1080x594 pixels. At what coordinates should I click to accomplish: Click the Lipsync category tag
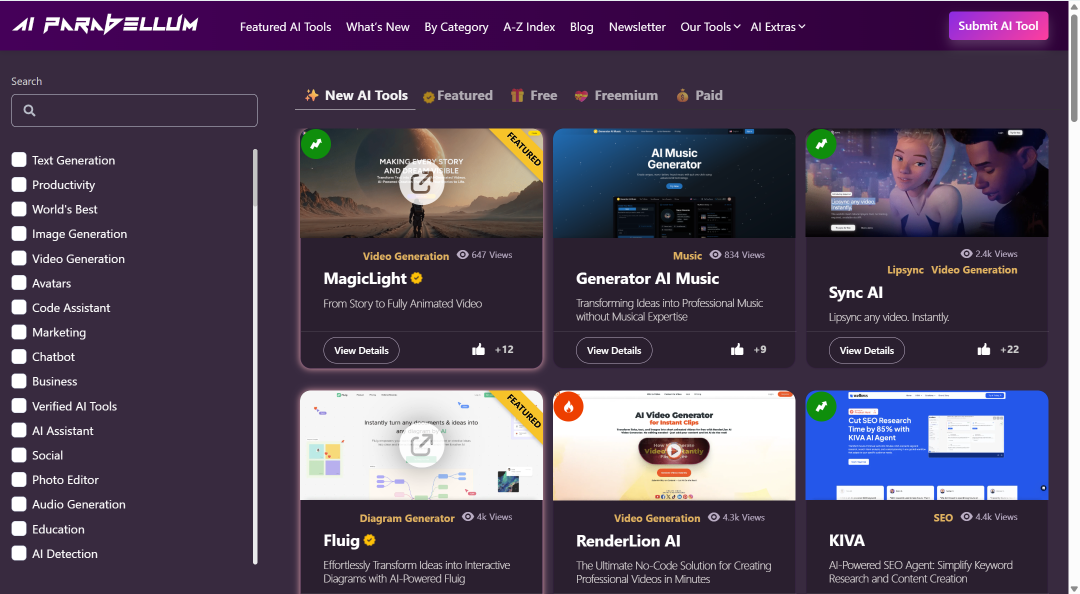(x=905, y=270)
